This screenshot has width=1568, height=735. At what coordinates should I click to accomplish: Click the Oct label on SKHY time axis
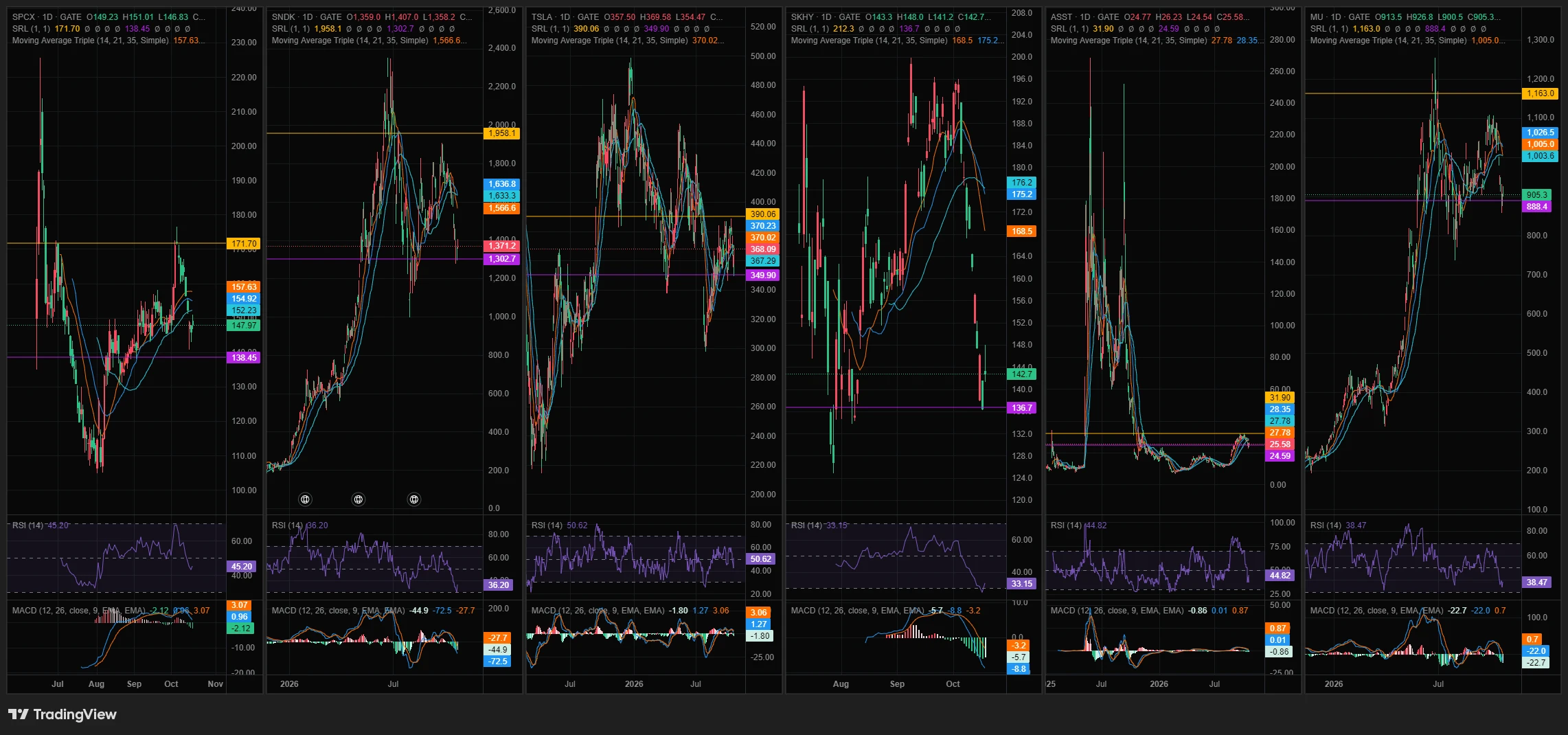pos(953,684)
